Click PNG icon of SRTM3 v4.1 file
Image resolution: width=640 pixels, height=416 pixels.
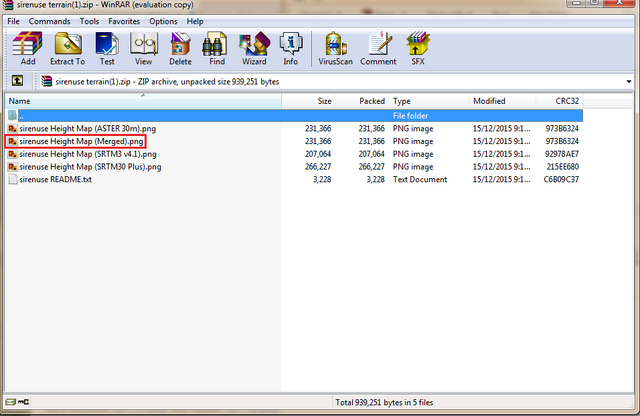click(x=13, y=154)
